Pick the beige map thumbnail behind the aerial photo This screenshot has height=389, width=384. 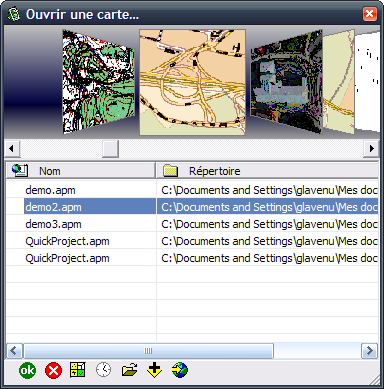(338, 82)
